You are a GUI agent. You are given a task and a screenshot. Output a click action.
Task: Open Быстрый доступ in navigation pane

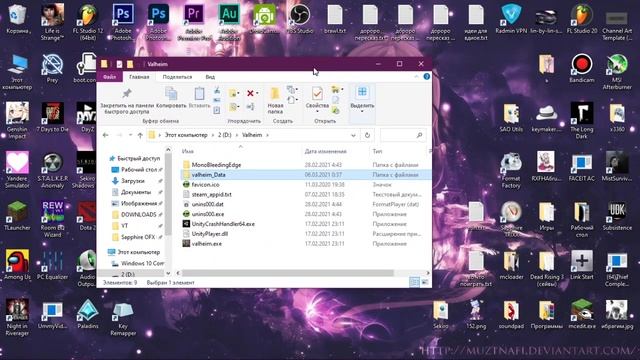coord(138,158)
